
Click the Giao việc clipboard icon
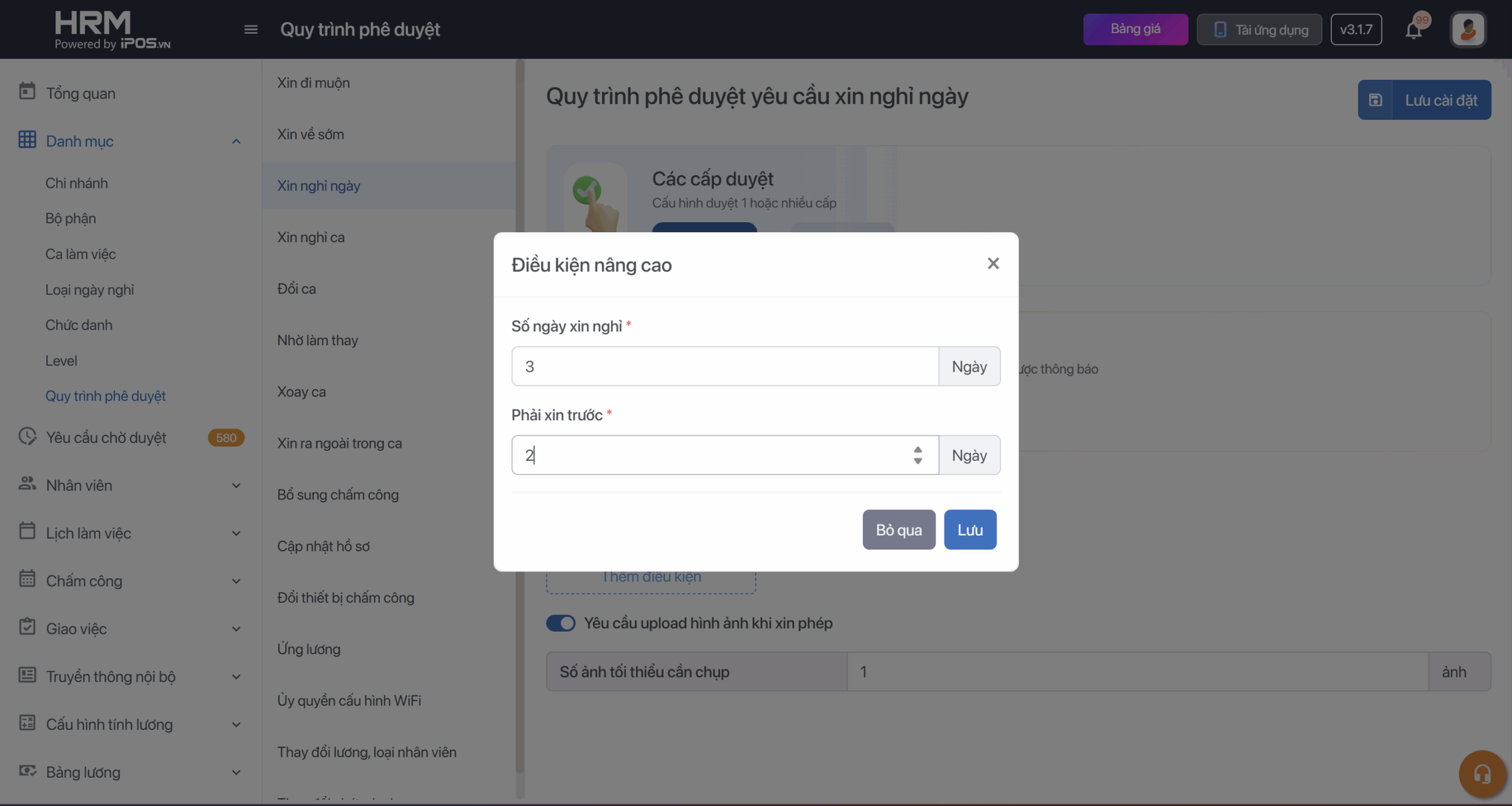27,628
